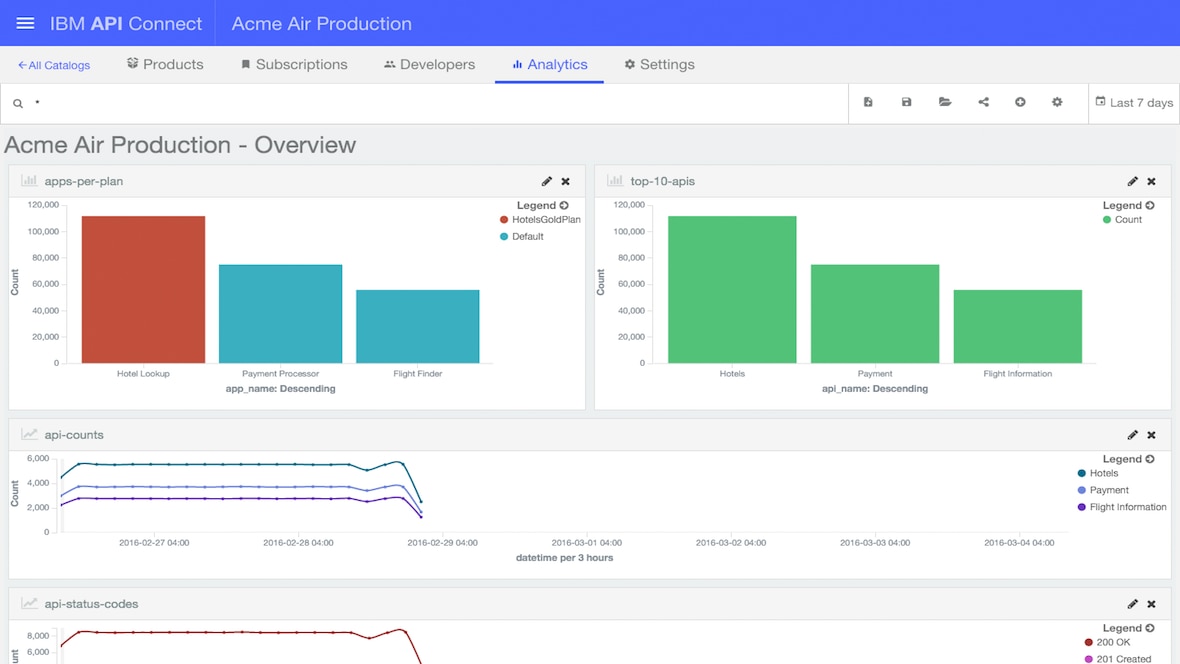Open saved dashboard with the folder icon
1180x664 pixels.
point(945,102)
